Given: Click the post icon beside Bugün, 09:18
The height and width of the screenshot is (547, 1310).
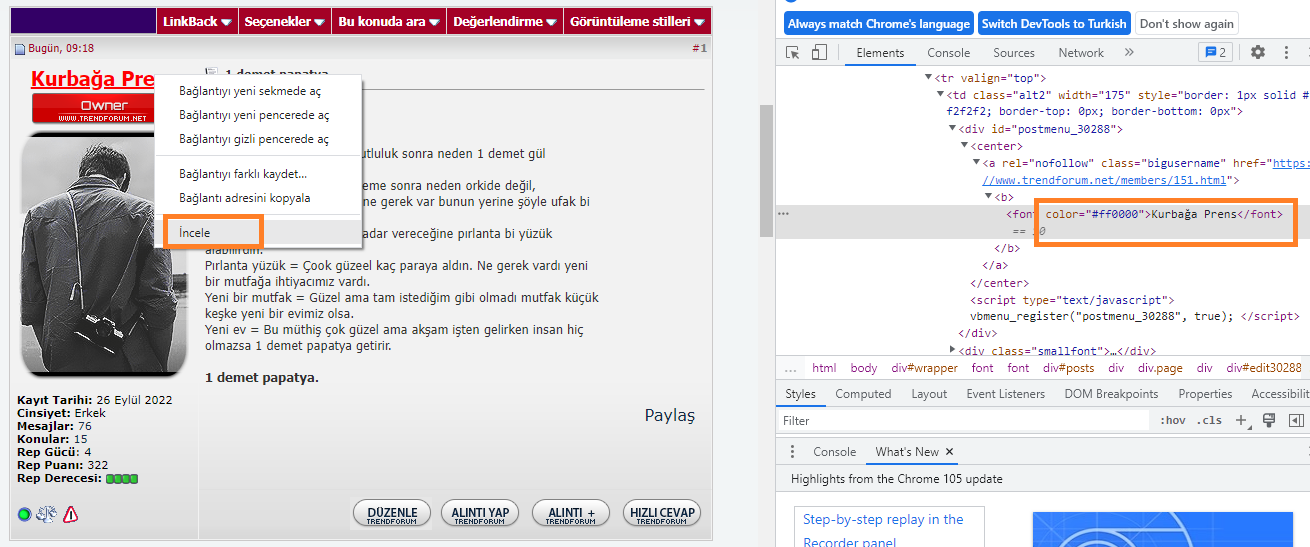Looking at the screenshot, I should 19,49.
